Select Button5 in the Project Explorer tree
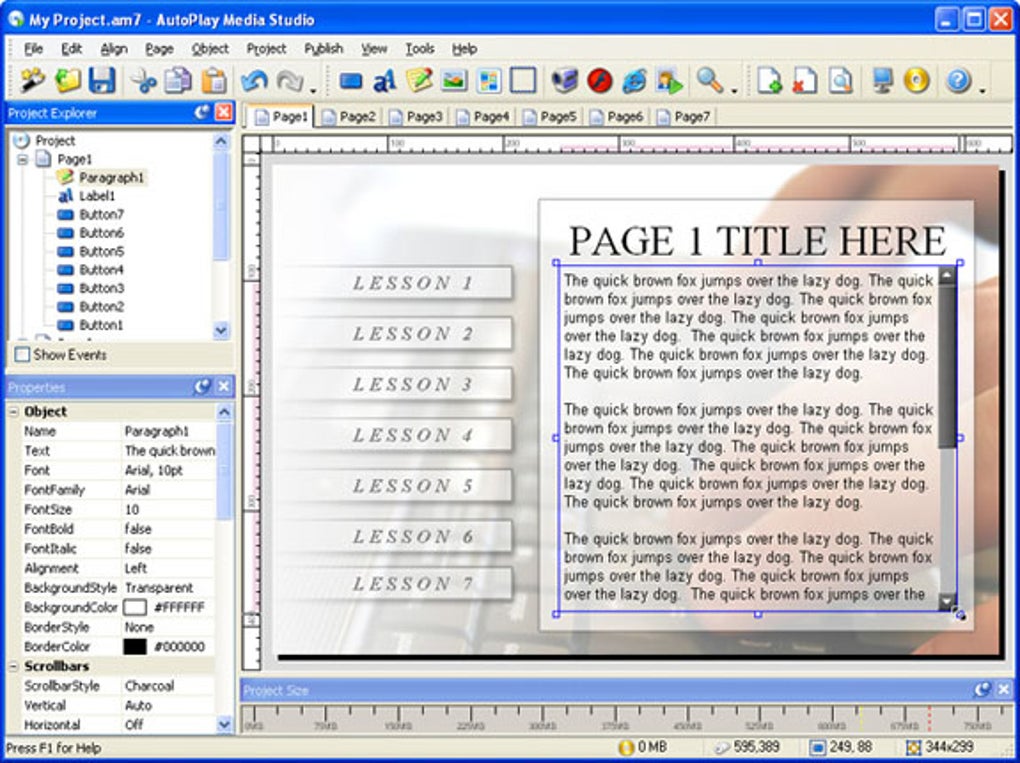Screen dimensions: 1020x763 (x=101, y=251)
